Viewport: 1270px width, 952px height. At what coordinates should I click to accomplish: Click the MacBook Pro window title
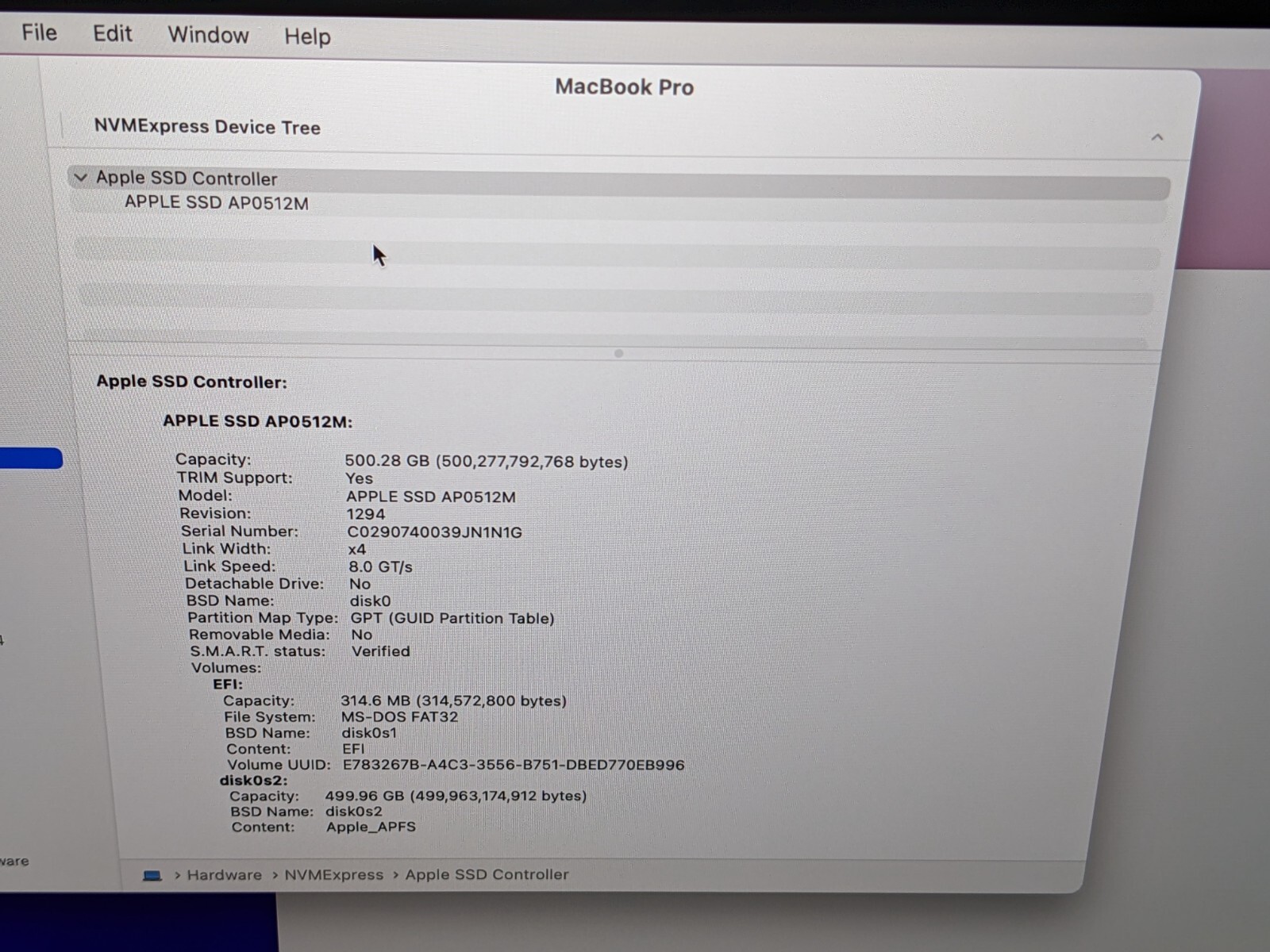[624, 86]
